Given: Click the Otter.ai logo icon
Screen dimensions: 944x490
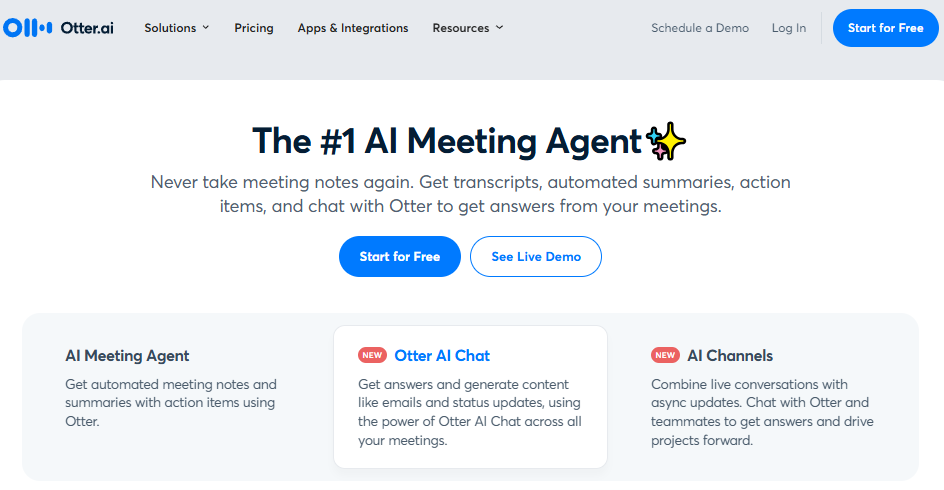Looking at the screenshot, I should click(28, 28).
